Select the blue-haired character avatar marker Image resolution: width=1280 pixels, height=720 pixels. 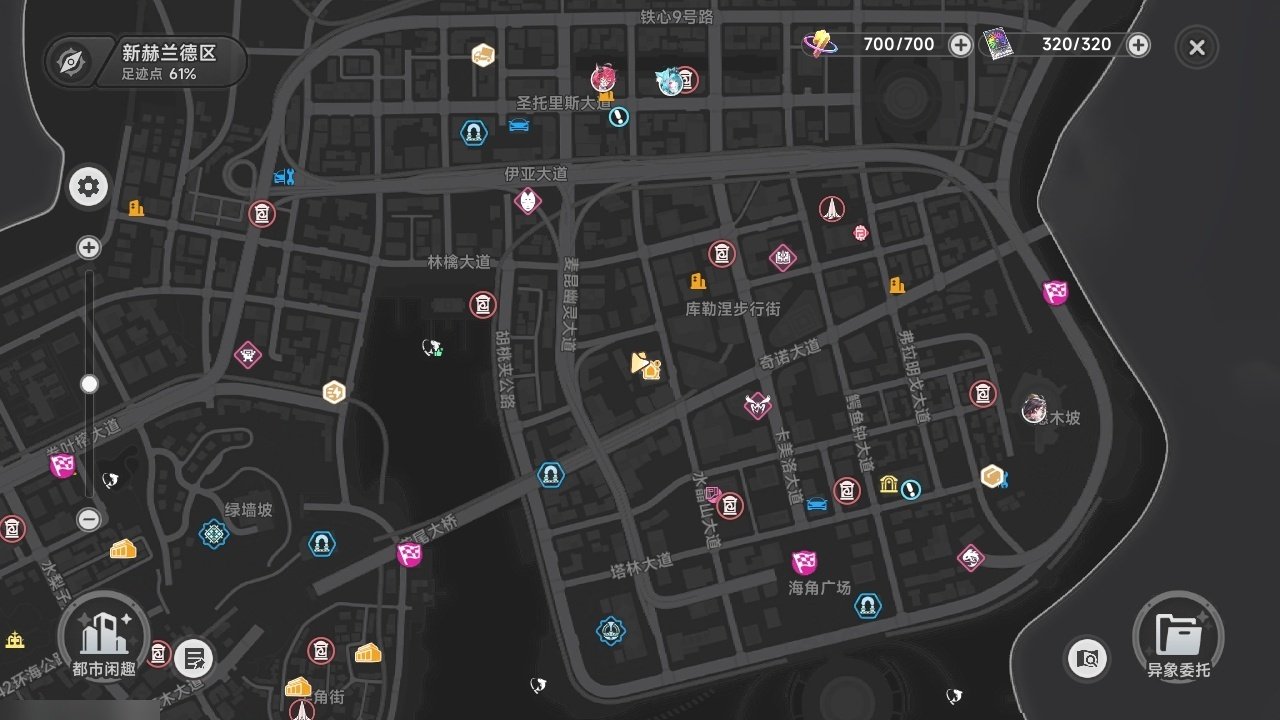pos(668,81)
